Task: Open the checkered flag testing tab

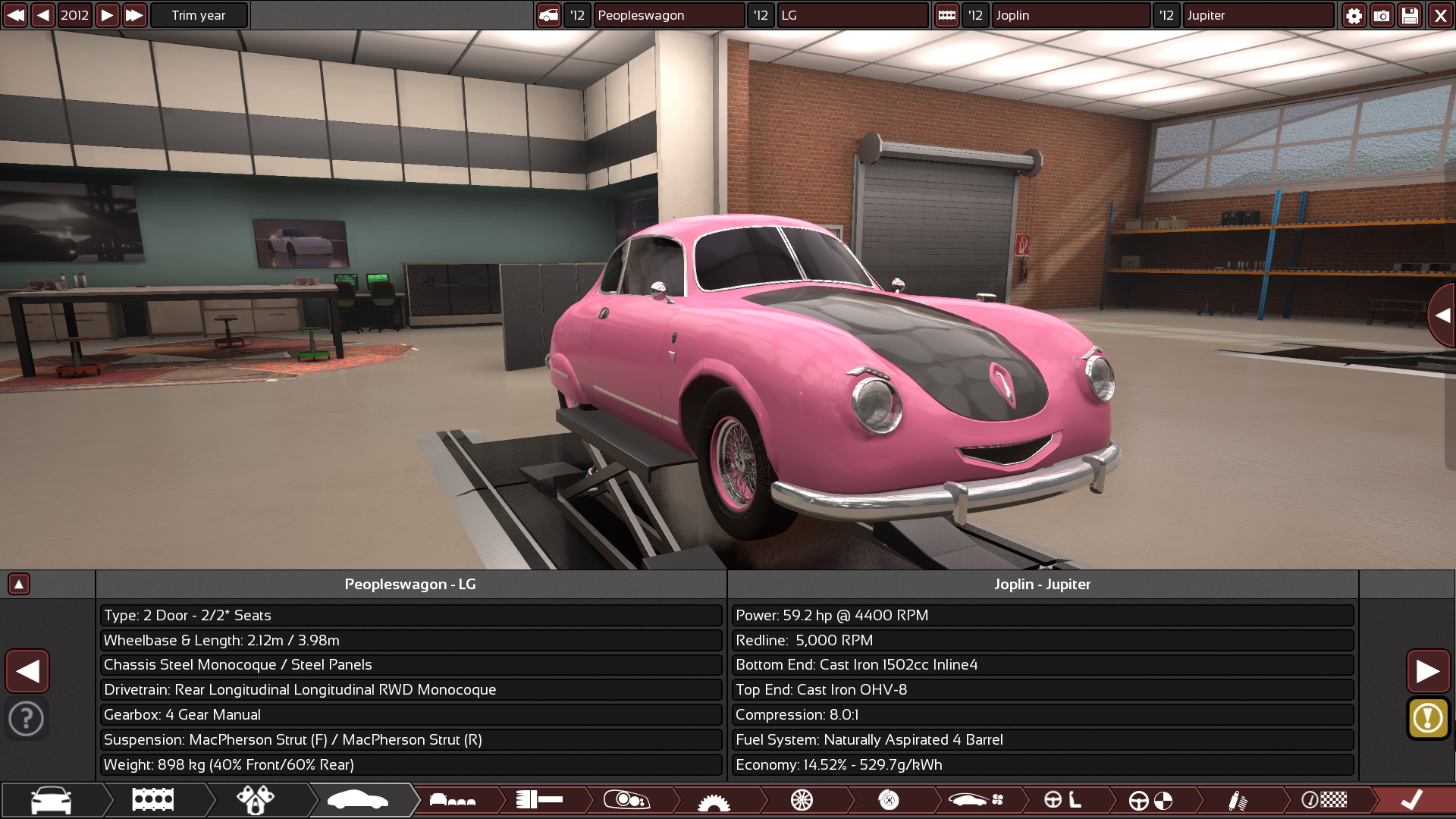Action: coord(1325,800)
